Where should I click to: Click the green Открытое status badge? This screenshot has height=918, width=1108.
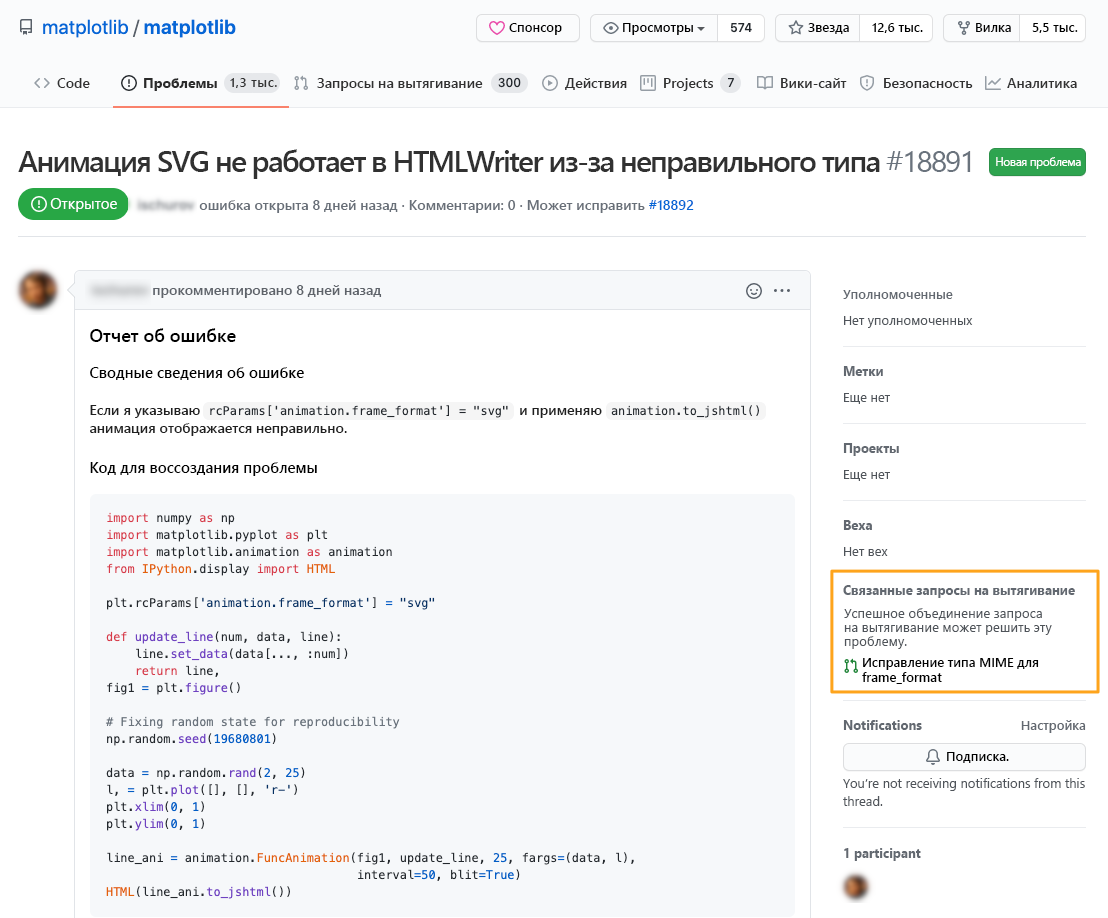coord(73,203)
